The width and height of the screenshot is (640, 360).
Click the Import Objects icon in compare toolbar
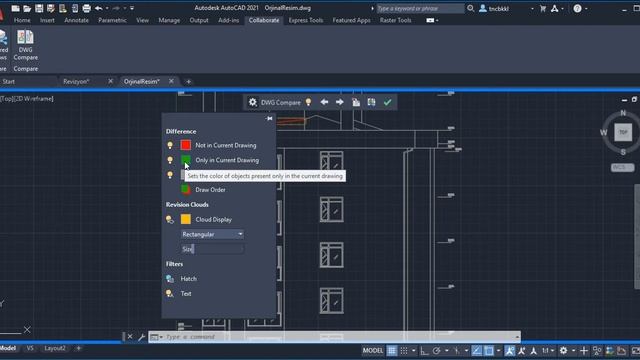356,102
